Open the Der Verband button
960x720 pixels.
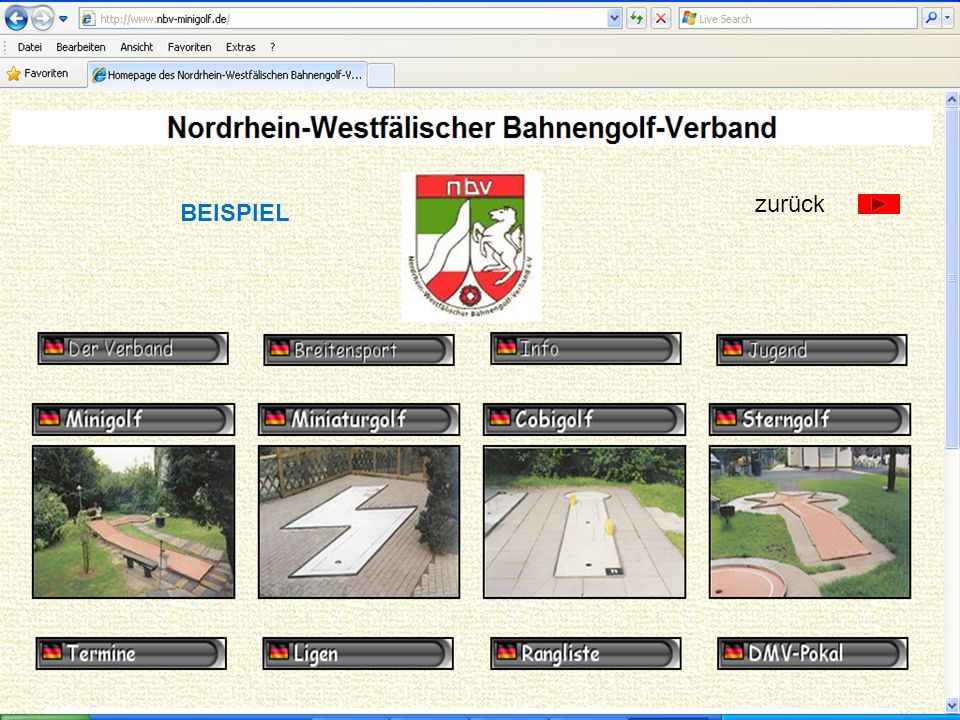click(x=133, y=348)
